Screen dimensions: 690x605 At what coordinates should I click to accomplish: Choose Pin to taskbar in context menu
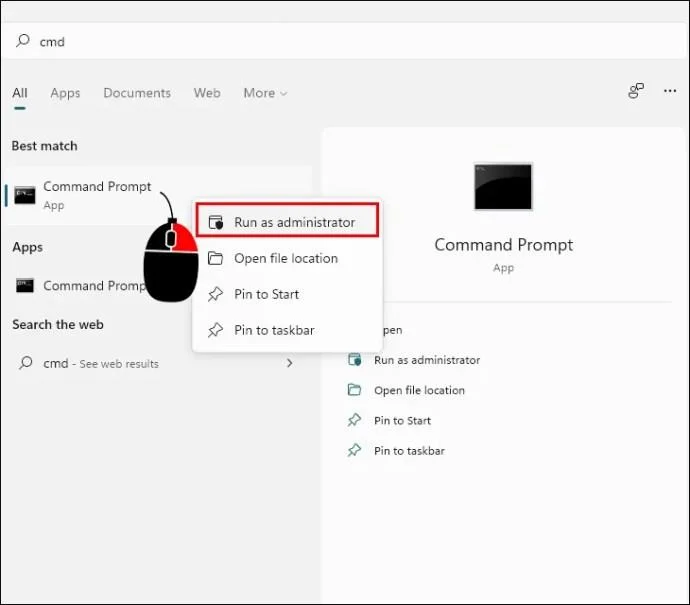pos(287,330)
